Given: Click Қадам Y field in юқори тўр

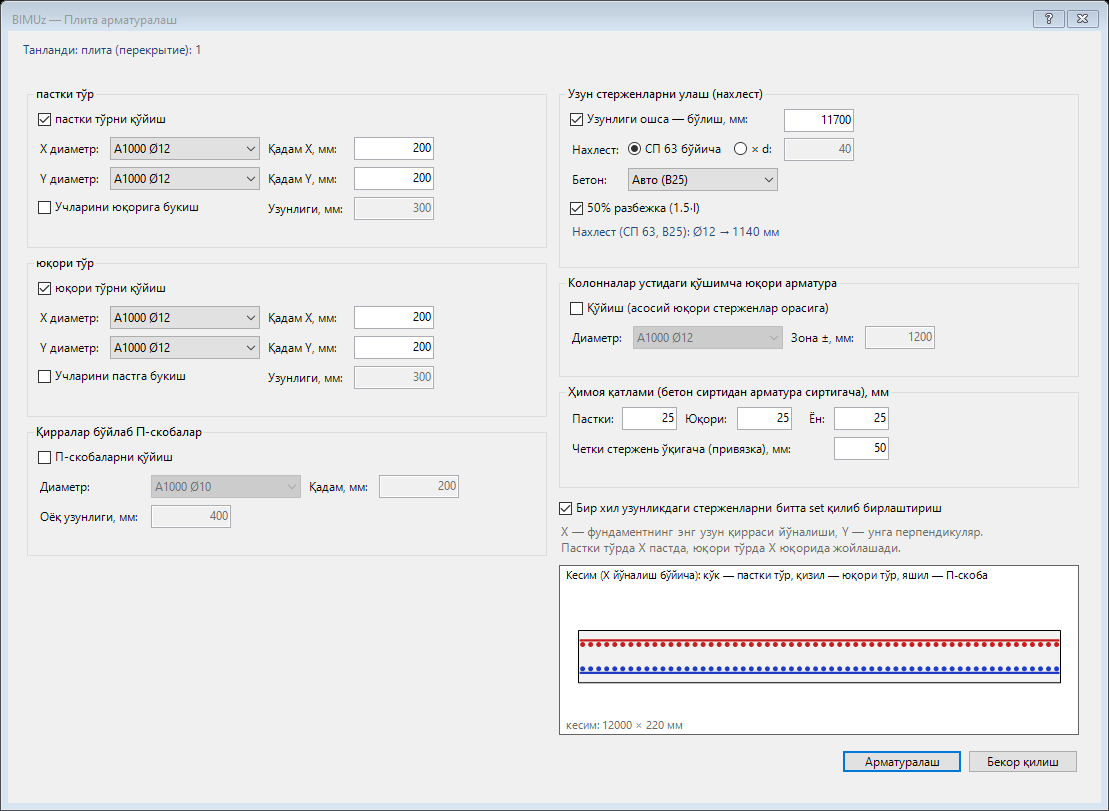Looking at the screenshot, I should (393, 347).
